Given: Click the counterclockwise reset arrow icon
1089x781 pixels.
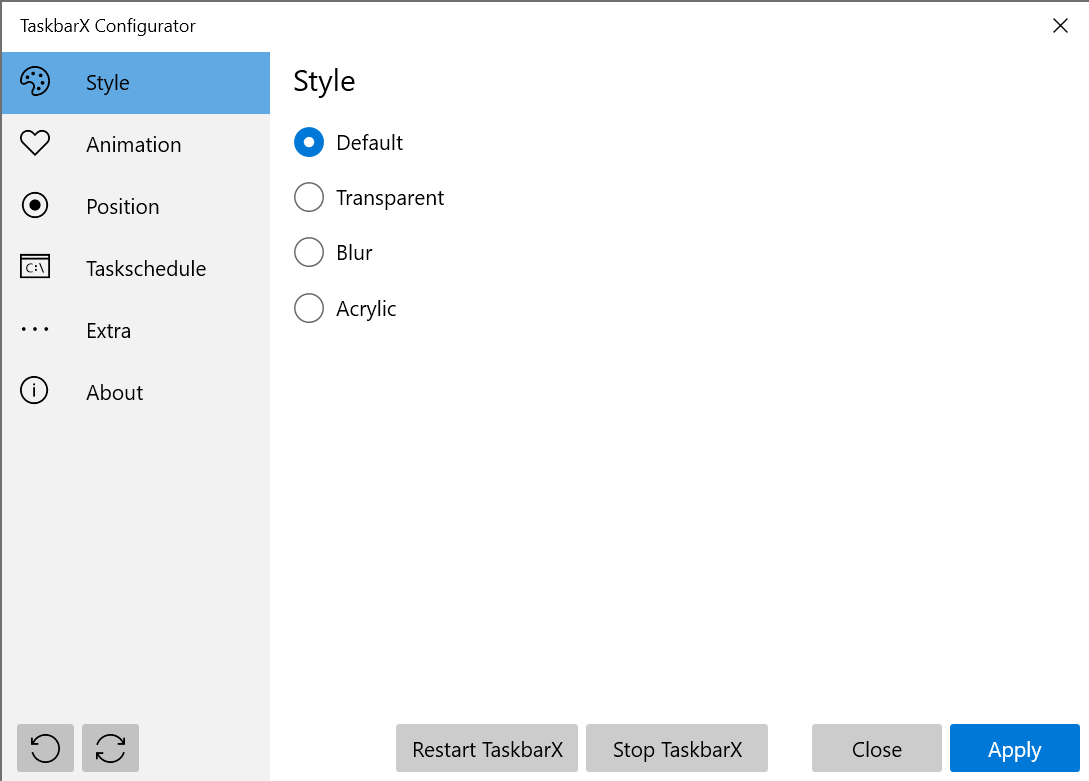Looking at the screenshot, I should coord(45,748).
